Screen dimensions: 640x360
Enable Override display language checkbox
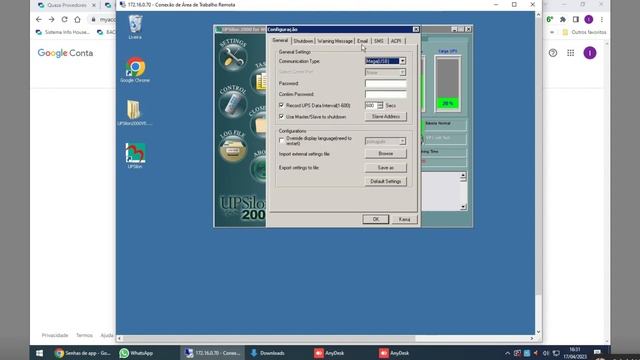click(x=281, y=140)
